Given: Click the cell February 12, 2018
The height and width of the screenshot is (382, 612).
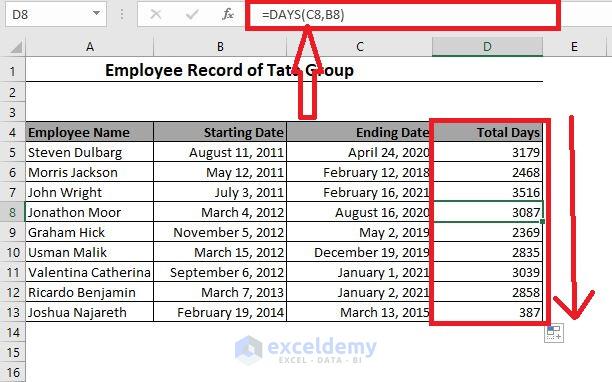Looking at the screenshot, I should tap(359, 172).
